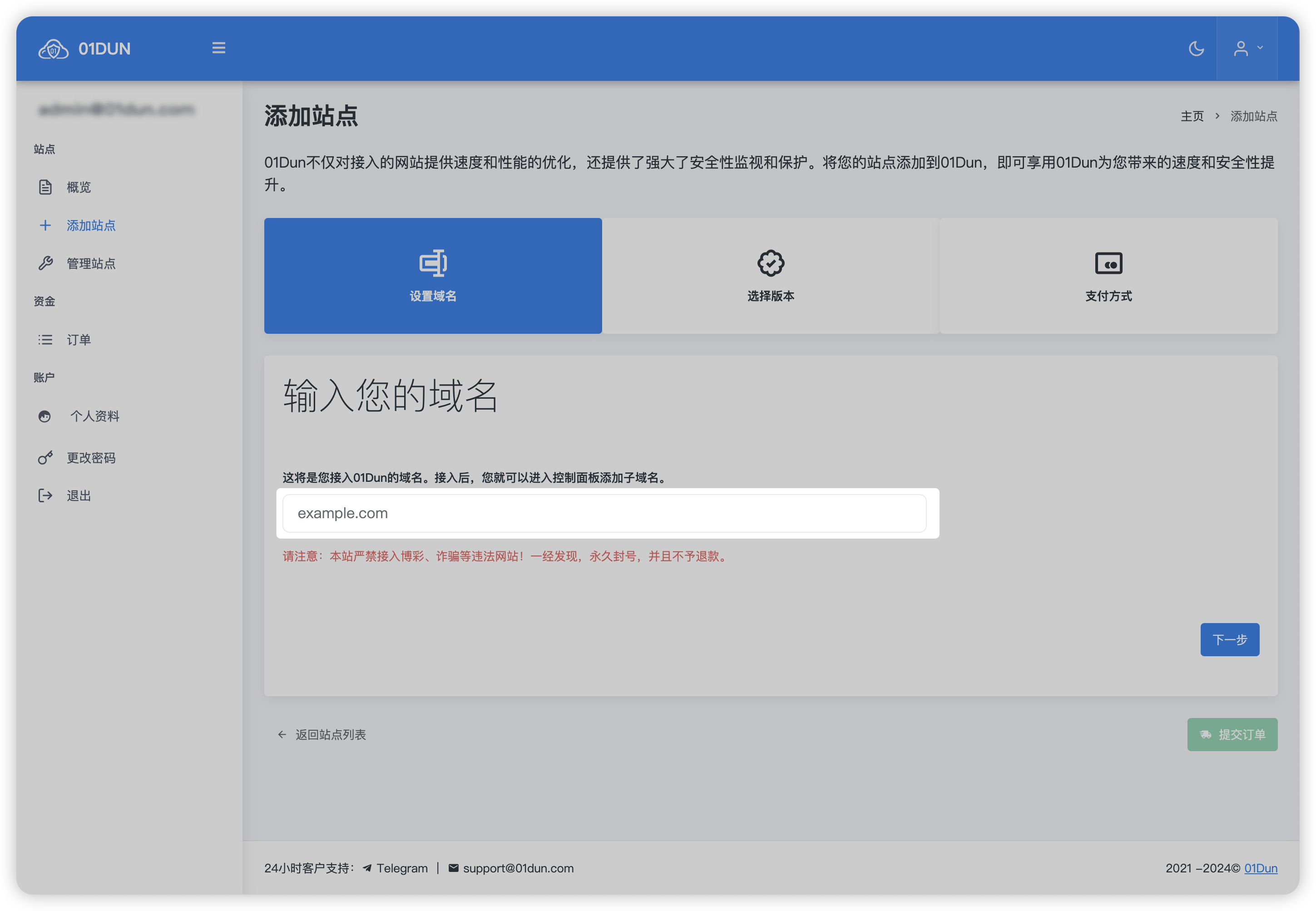1316x911 pixels.
Task: Click the wrench icon for 管理站点
Action: (x=45, y=263)
